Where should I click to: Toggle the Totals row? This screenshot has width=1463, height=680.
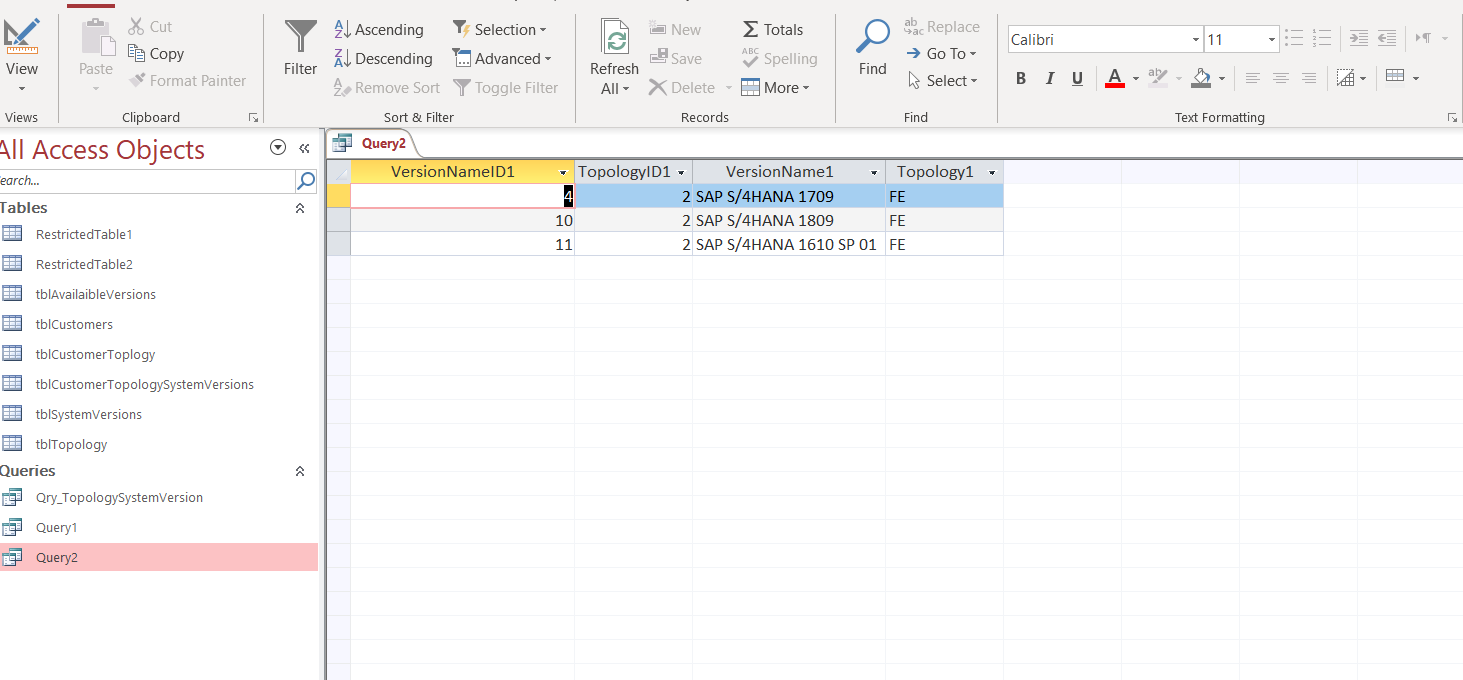click(x=772, y=30)
